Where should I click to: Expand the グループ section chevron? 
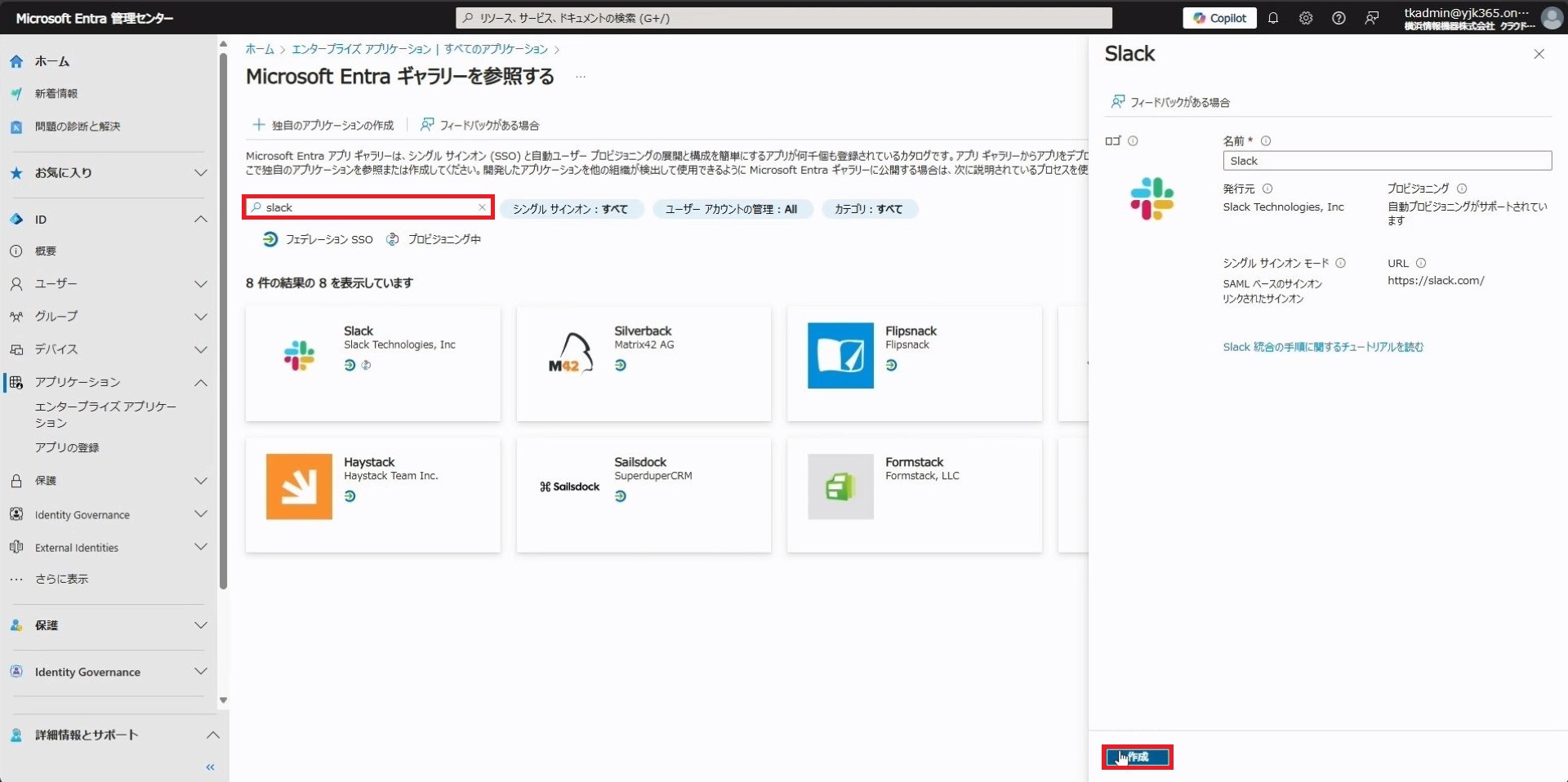coord(201,317)
